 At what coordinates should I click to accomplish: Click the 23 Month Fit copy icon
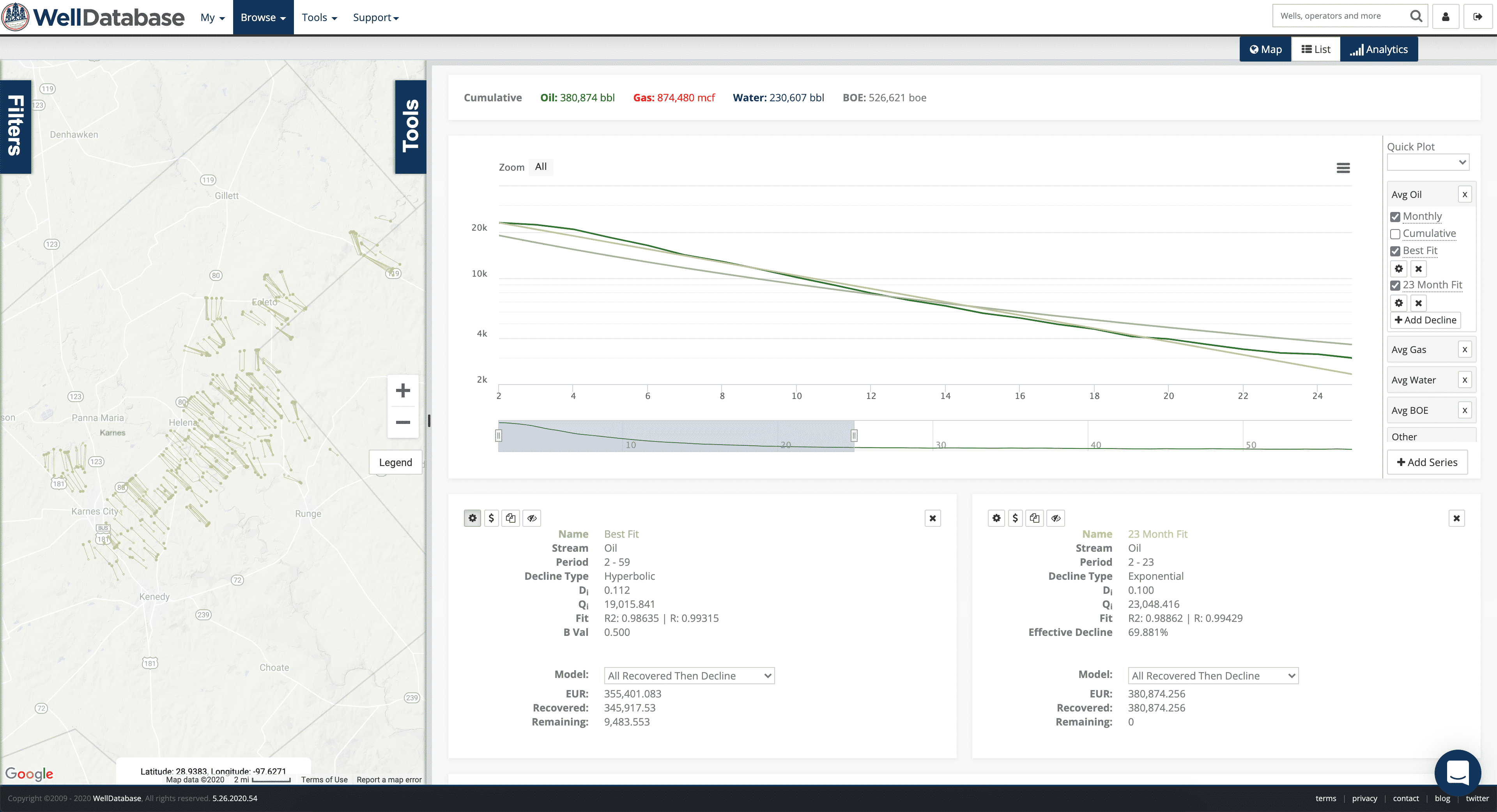pyautogui.click(x=1034, y=518)
